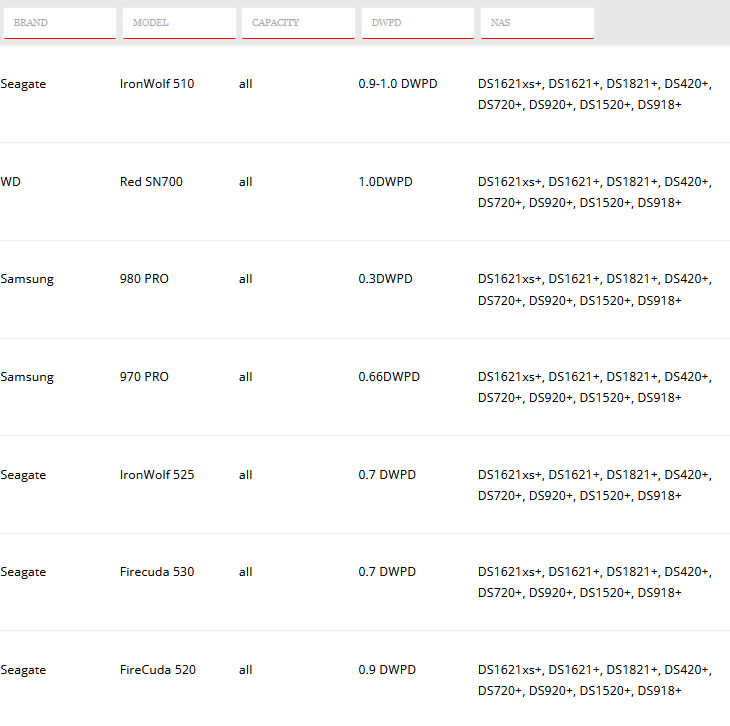Click the 1.0DWPD value

pyautogui.click(x=385, y=182)
